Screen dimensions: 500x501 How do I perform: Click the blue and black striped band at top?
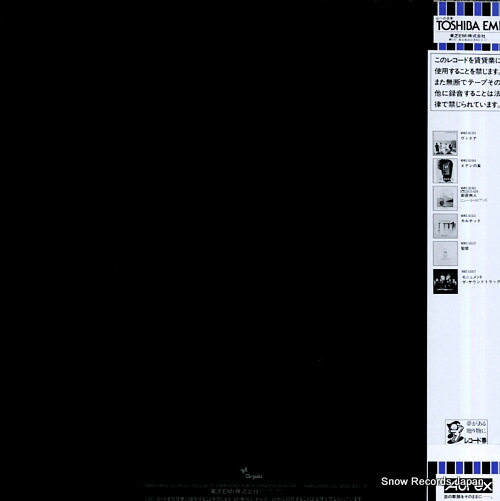(x=468, y=9)
